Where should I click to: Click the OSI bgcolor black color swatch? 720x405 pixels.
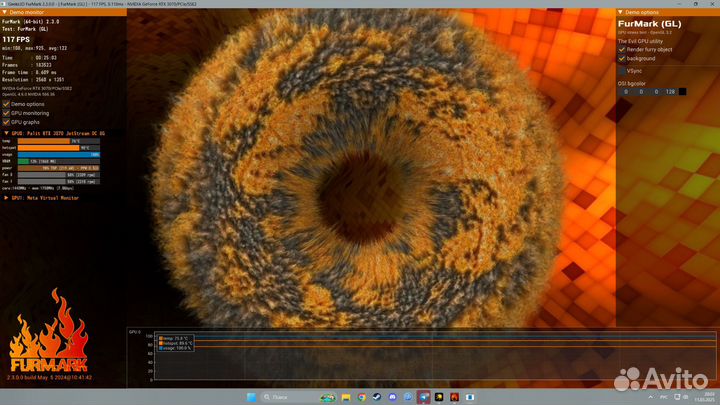[x=682, y=91]
